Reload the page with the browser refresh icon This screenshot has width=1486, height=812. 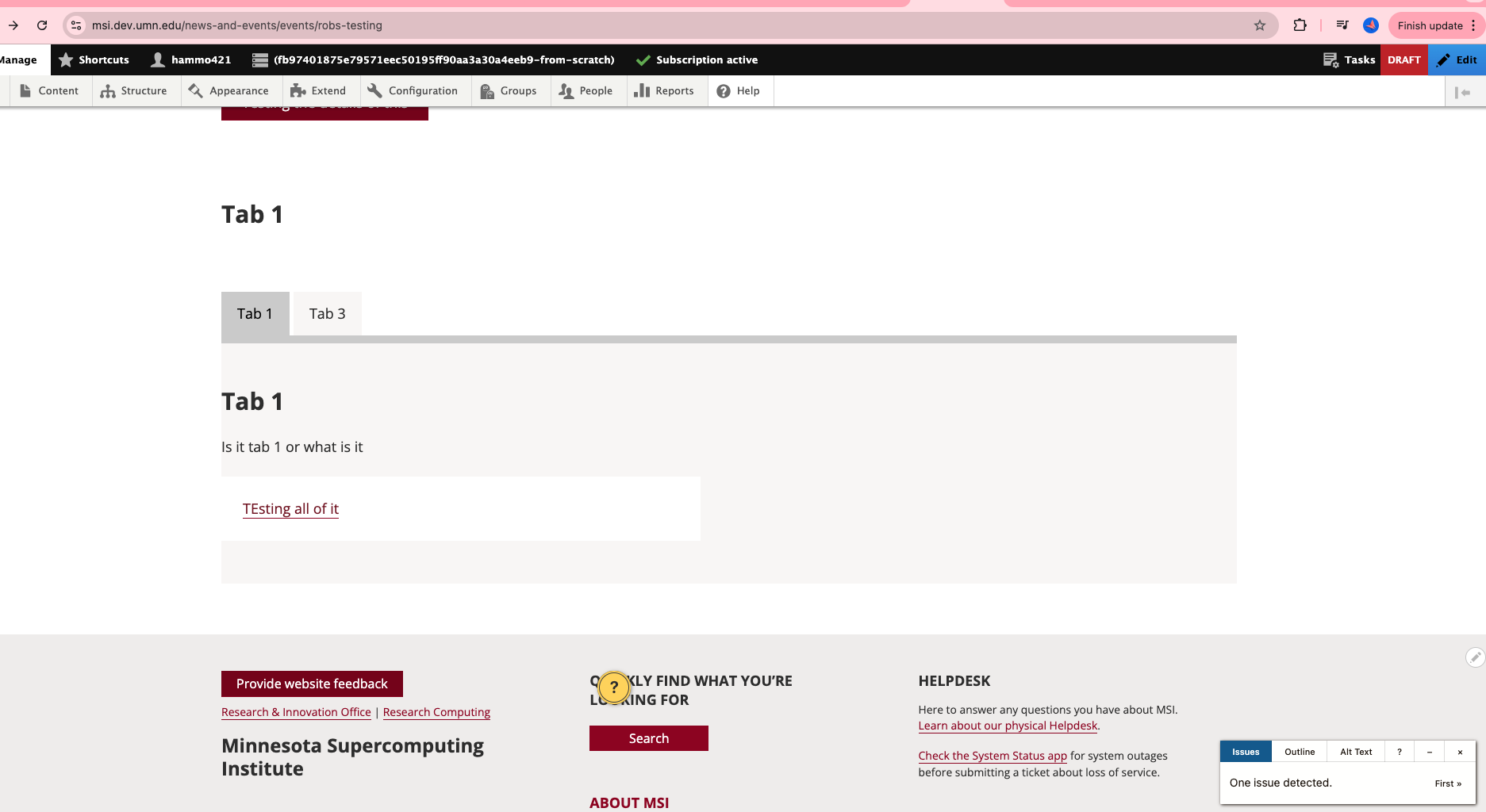[x=42, y=25]
